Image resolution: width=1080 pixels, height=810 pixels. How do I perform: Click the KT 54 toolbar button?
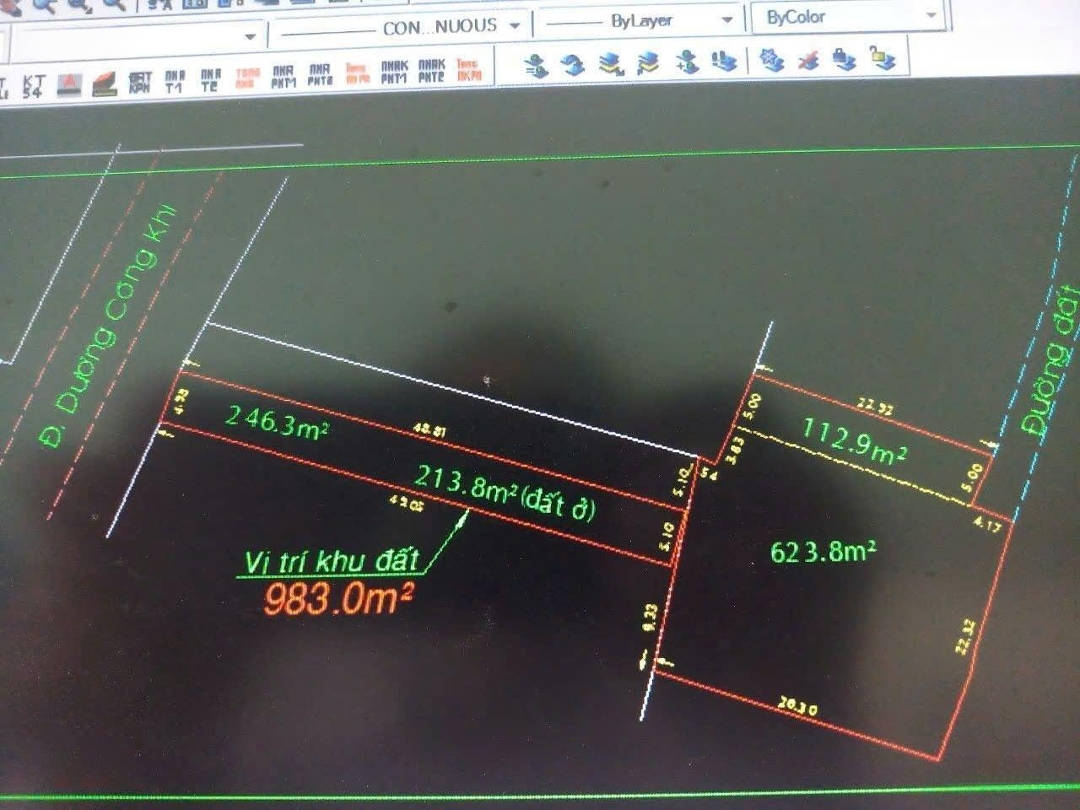pyautogui.click(x=34, y=86)
